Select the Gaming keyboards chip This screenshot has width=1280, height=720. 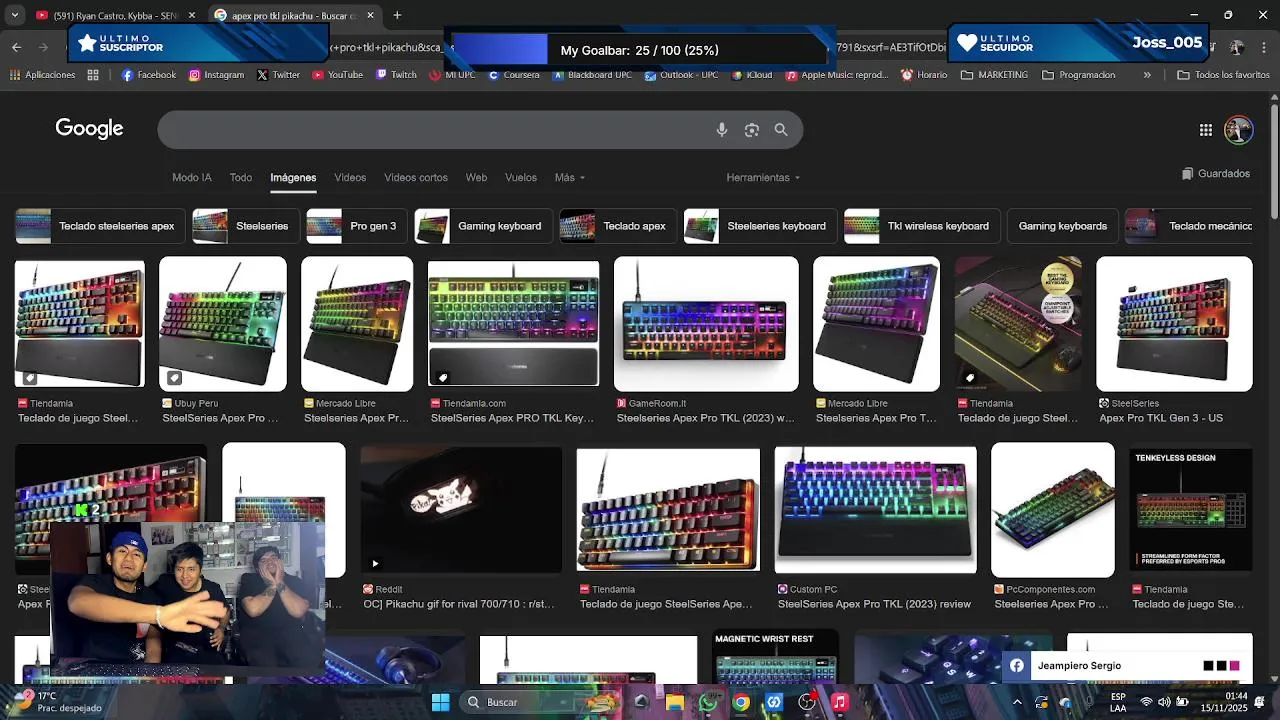click(x=1062, y=226)
